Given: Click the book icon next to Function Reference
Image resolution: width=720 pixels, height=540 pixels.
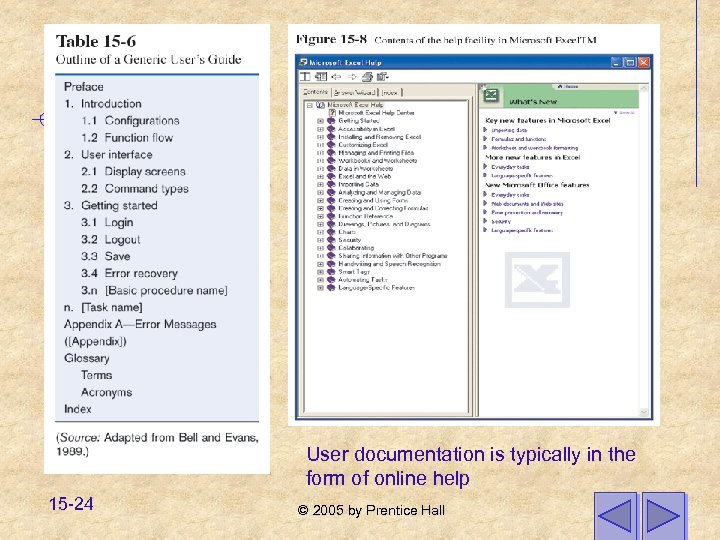Looking at the screenshot, I should point(331,216).
